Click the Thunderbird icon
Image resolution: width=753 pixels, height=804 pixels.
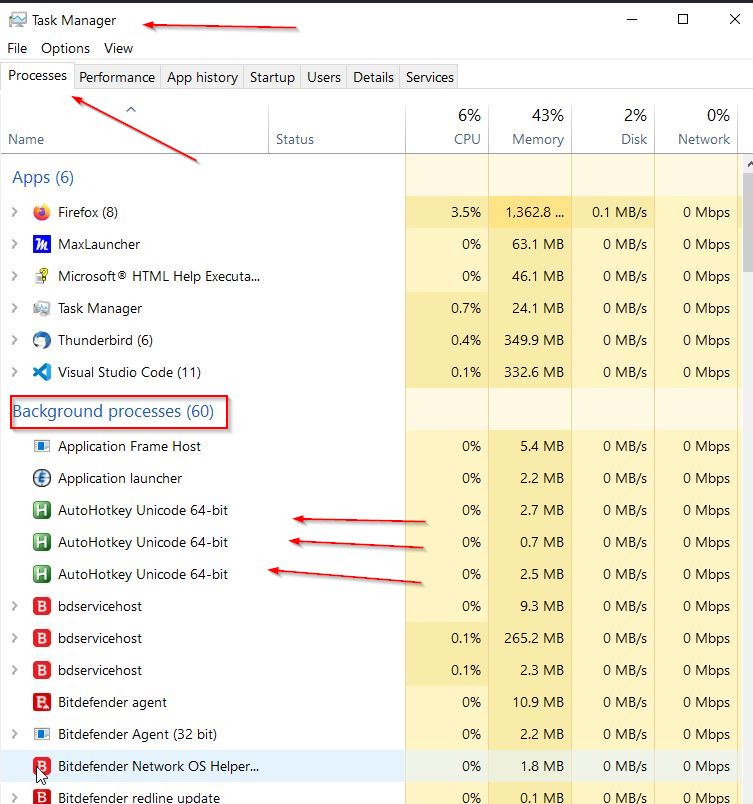[41, 340]
